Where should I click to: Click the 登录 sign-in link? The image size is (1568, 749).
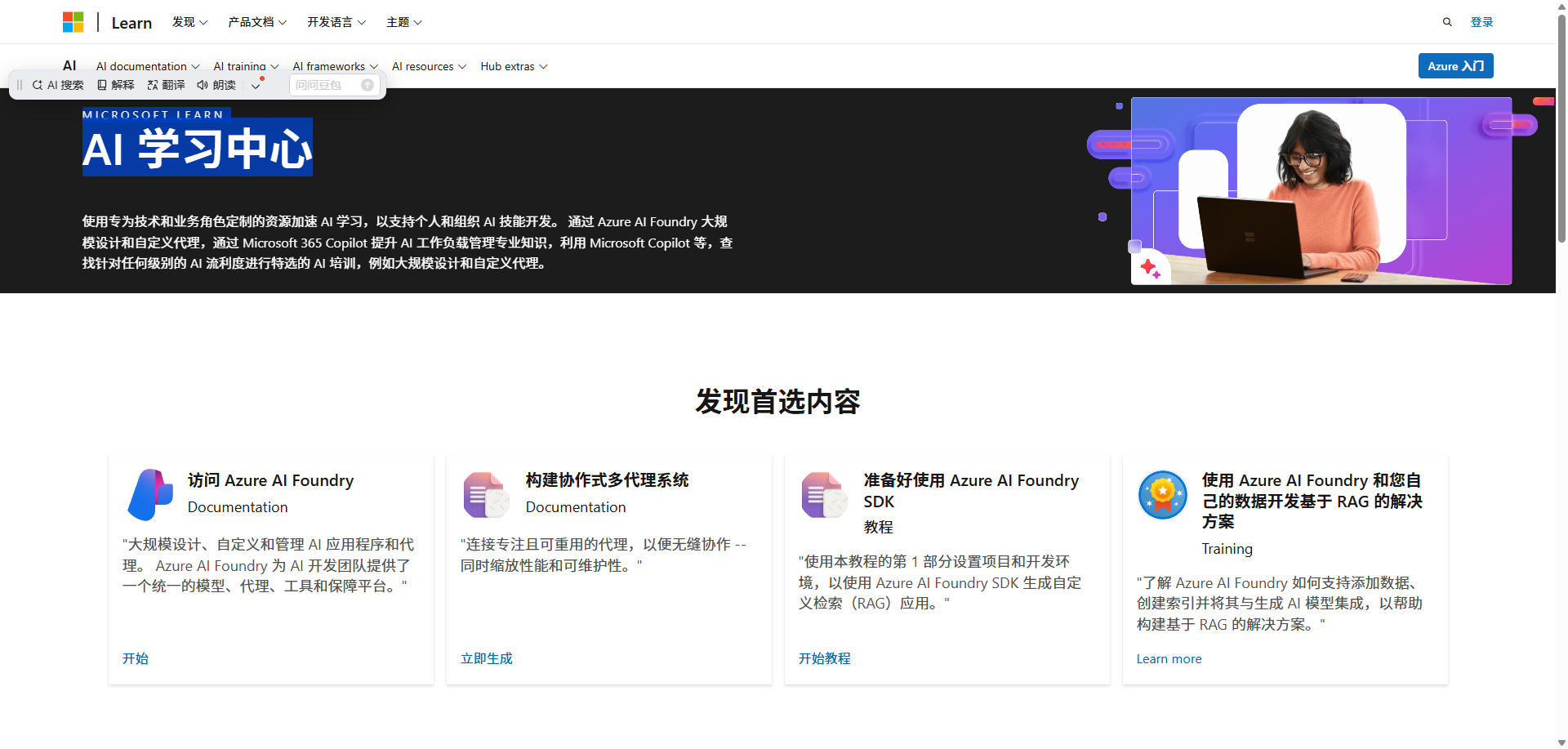click(1481, 22)
